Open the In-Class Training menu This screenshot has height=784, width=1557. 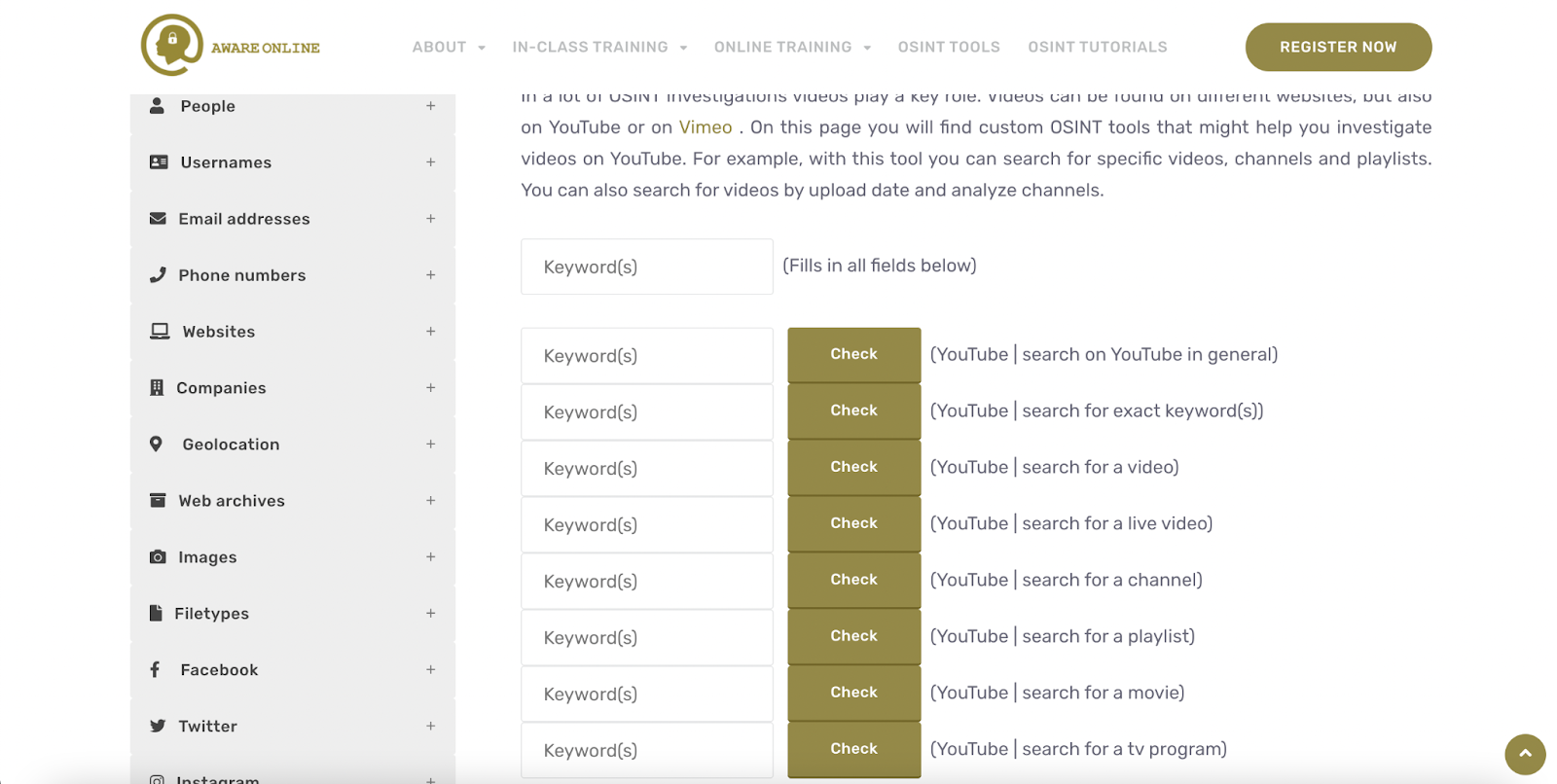(x=599, y=47)
